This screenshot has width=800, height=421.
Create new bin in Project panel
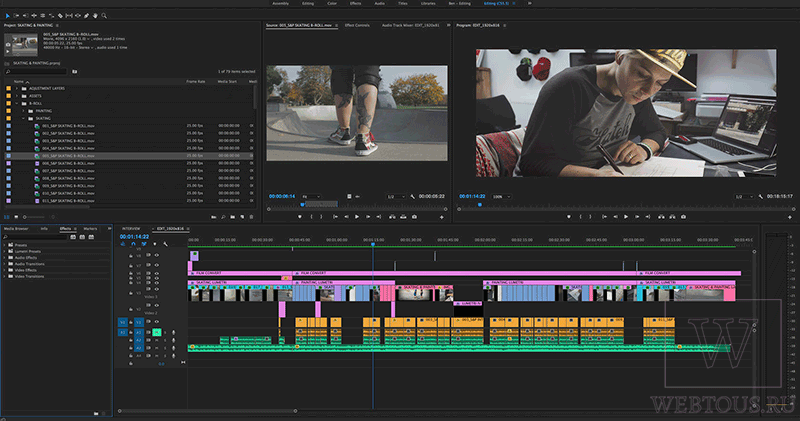tap(233, 217)
